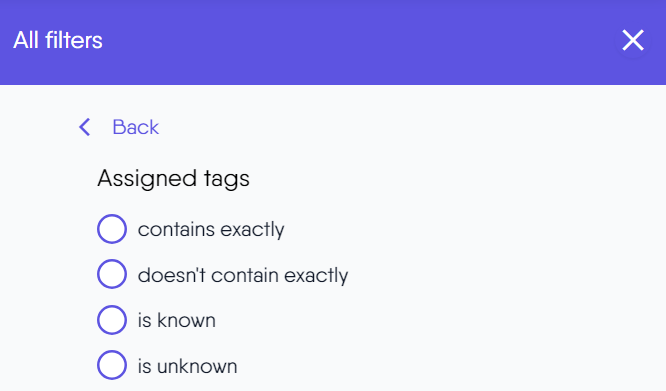Image resolution: width=666 pixels, height=391 pixels.
Task: Select the 'contains exactly' radio button
Action: 112,229
